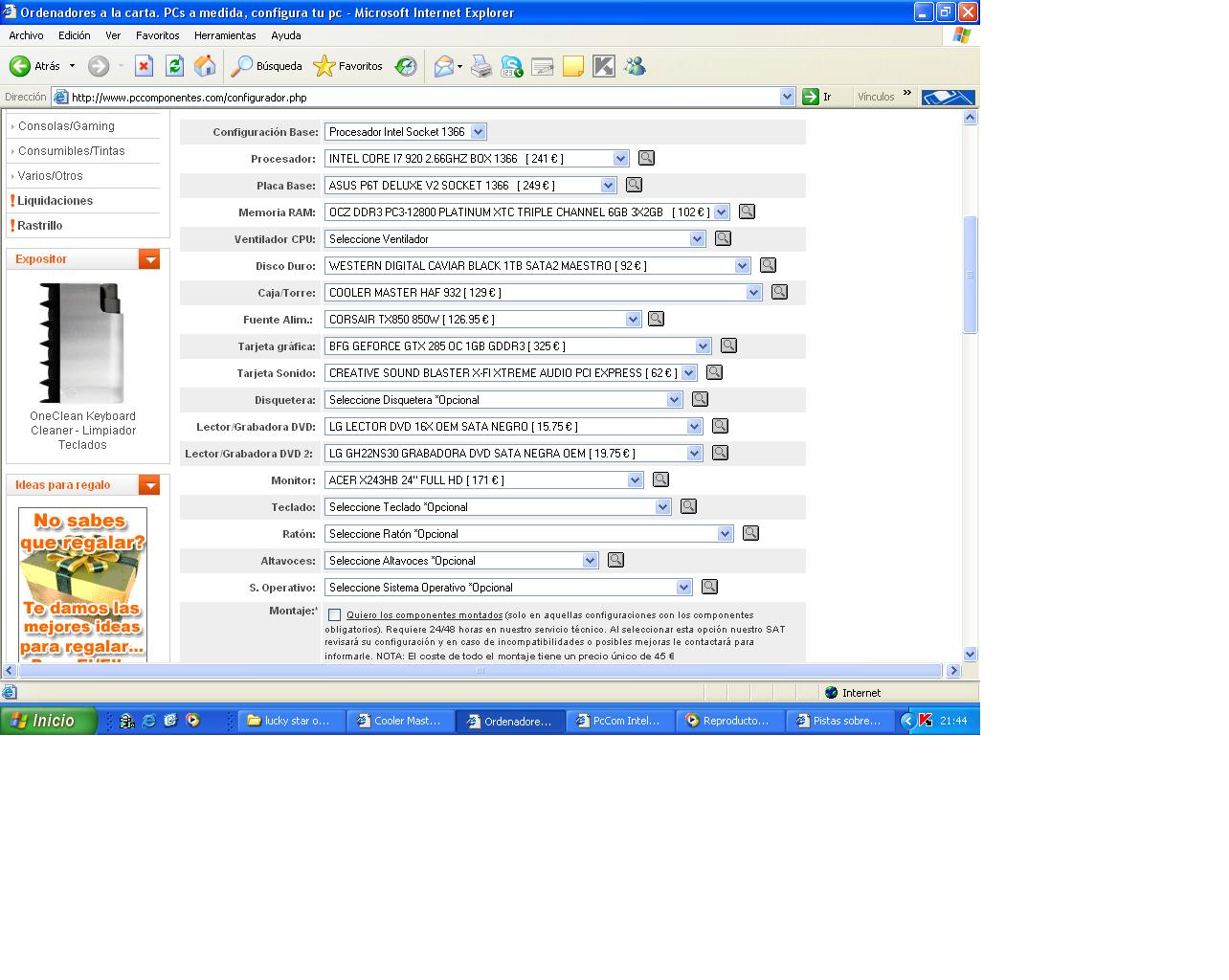The width and height of the screenshot is (1229, 980).
Task: Open magnifier for Lector/Grabadora DVD row
Action: pyautogui.click(x=720, y=426)
